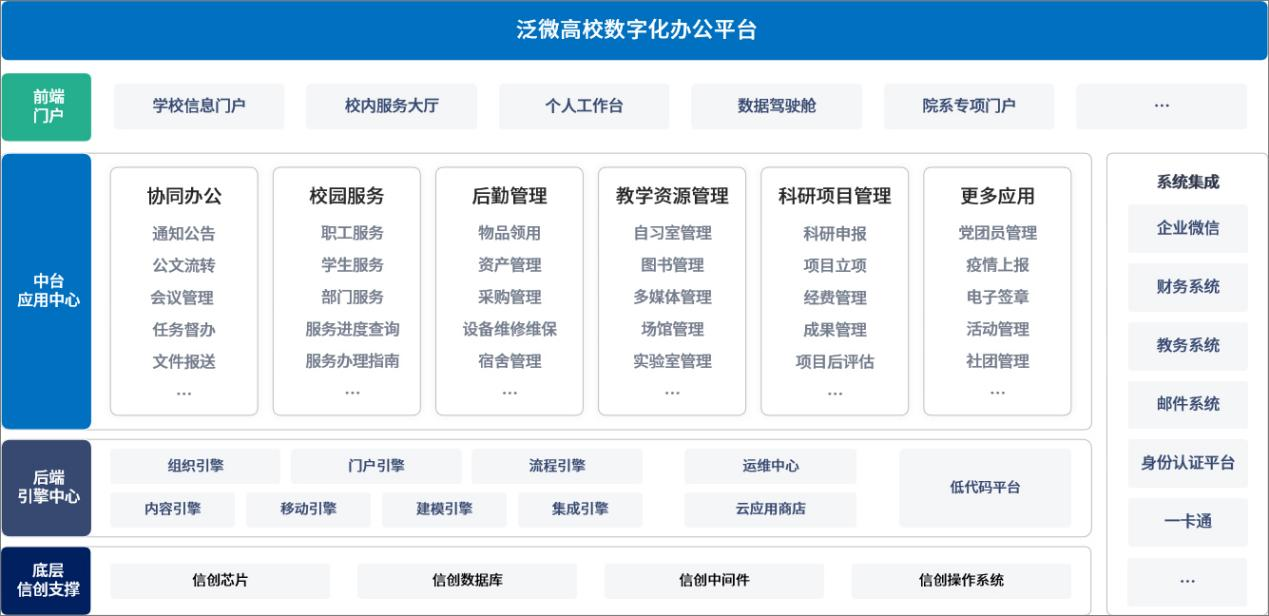Open 实验室管理 item

pyautogui.click(x=672, y=361)
